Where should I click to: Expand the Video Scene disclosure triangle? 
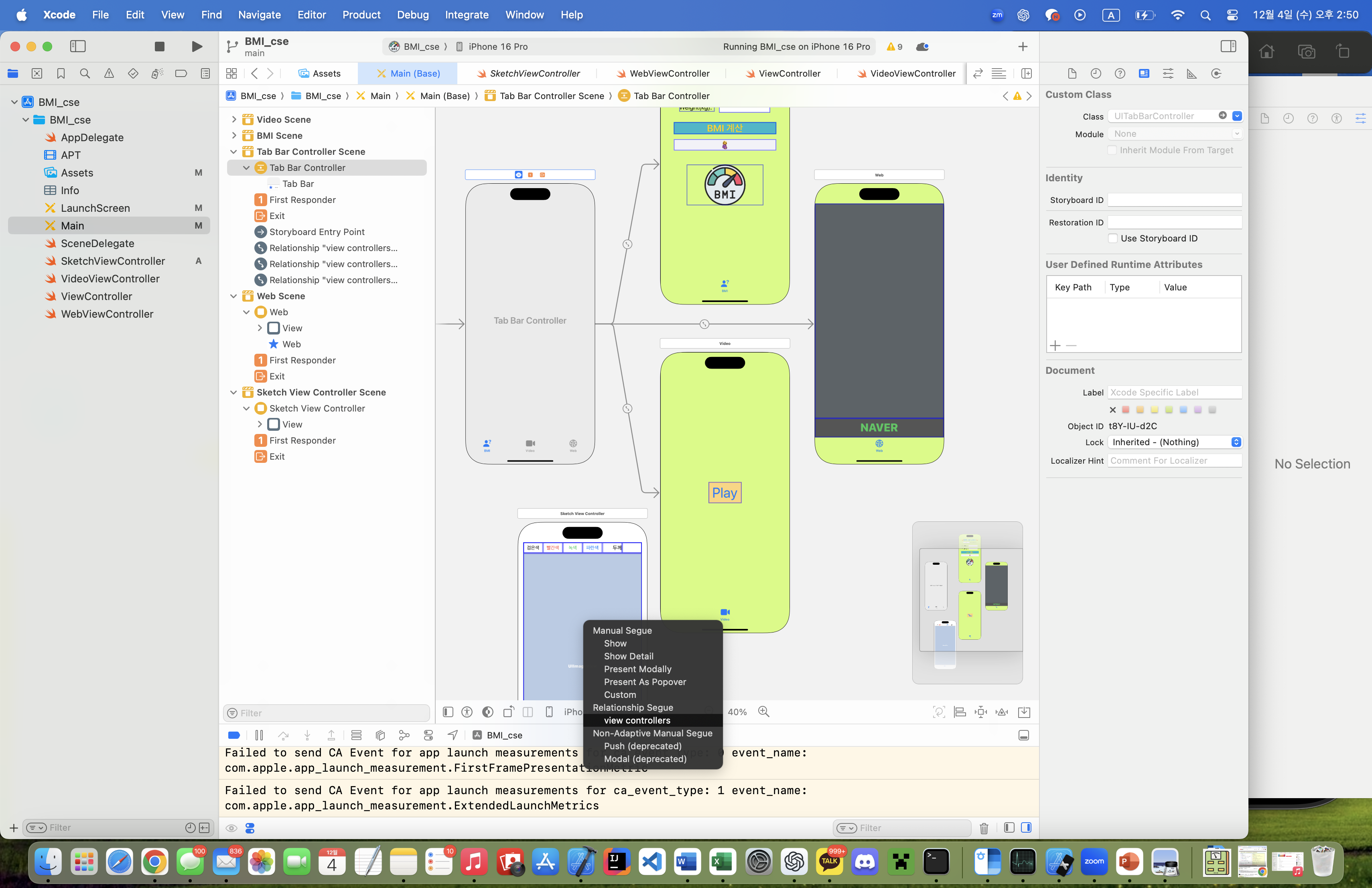[x=233, y=119]
